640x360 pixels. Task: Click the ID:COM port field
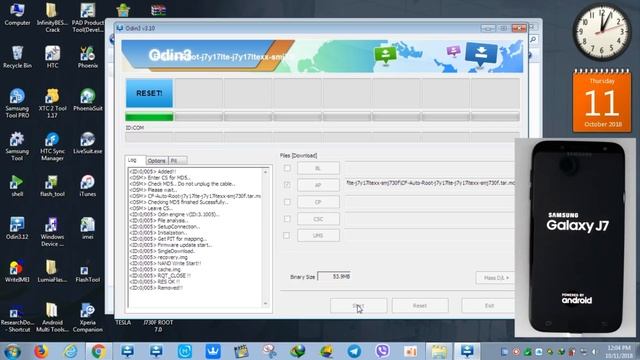149,138
